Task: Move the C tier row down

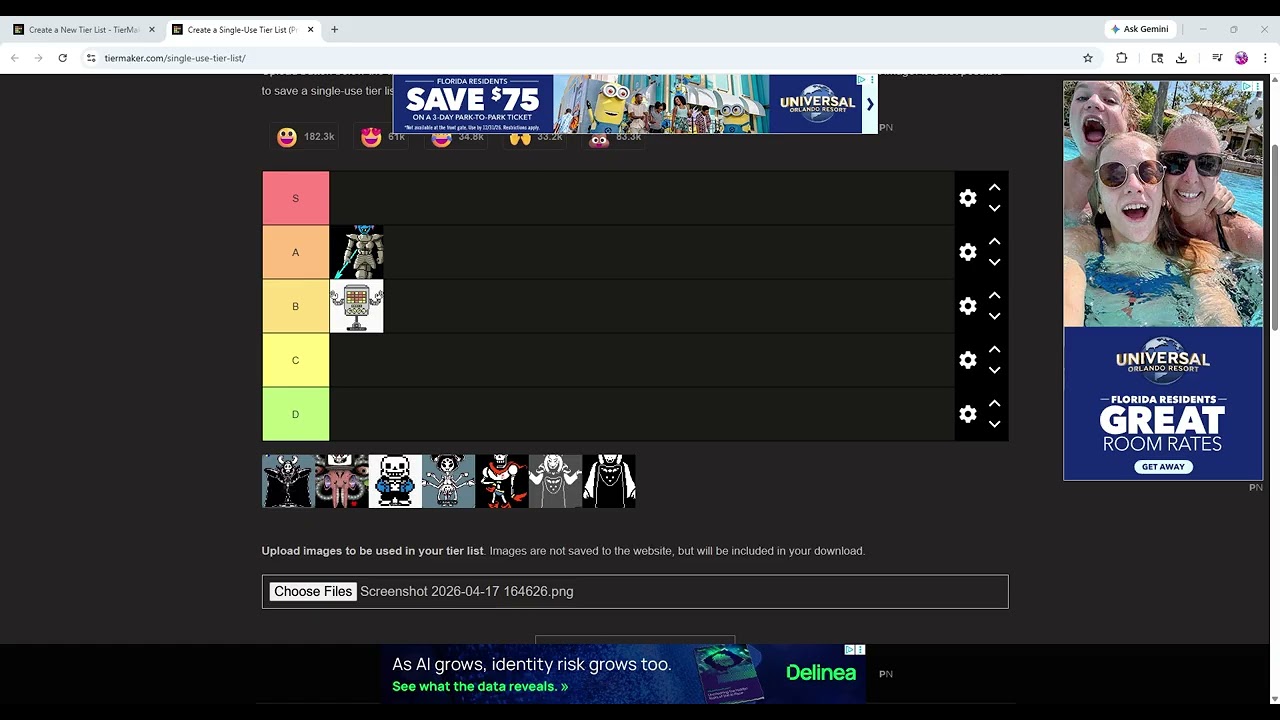Action: (x=994, y=370)
